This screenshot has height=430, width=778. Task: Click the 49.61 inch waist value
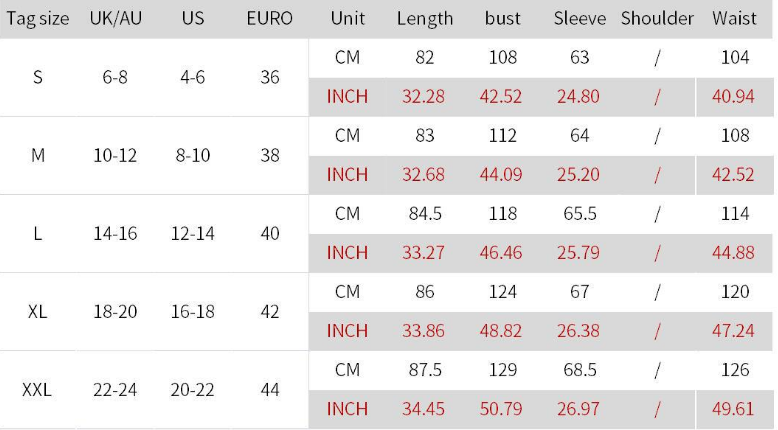point(733,408)
